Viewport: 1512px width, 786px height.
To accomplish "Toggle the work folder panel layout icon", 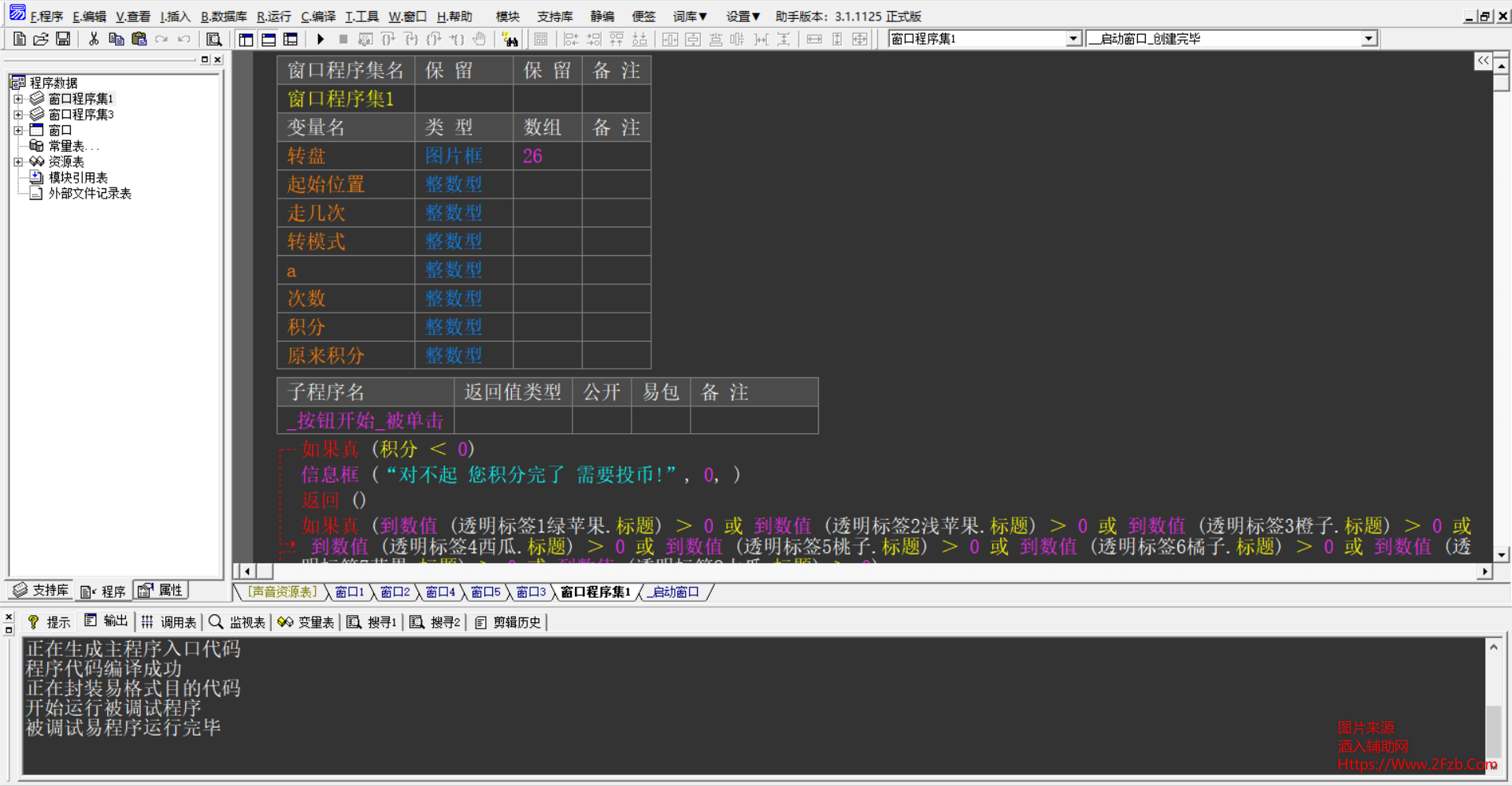I will [x=246, y=39].
